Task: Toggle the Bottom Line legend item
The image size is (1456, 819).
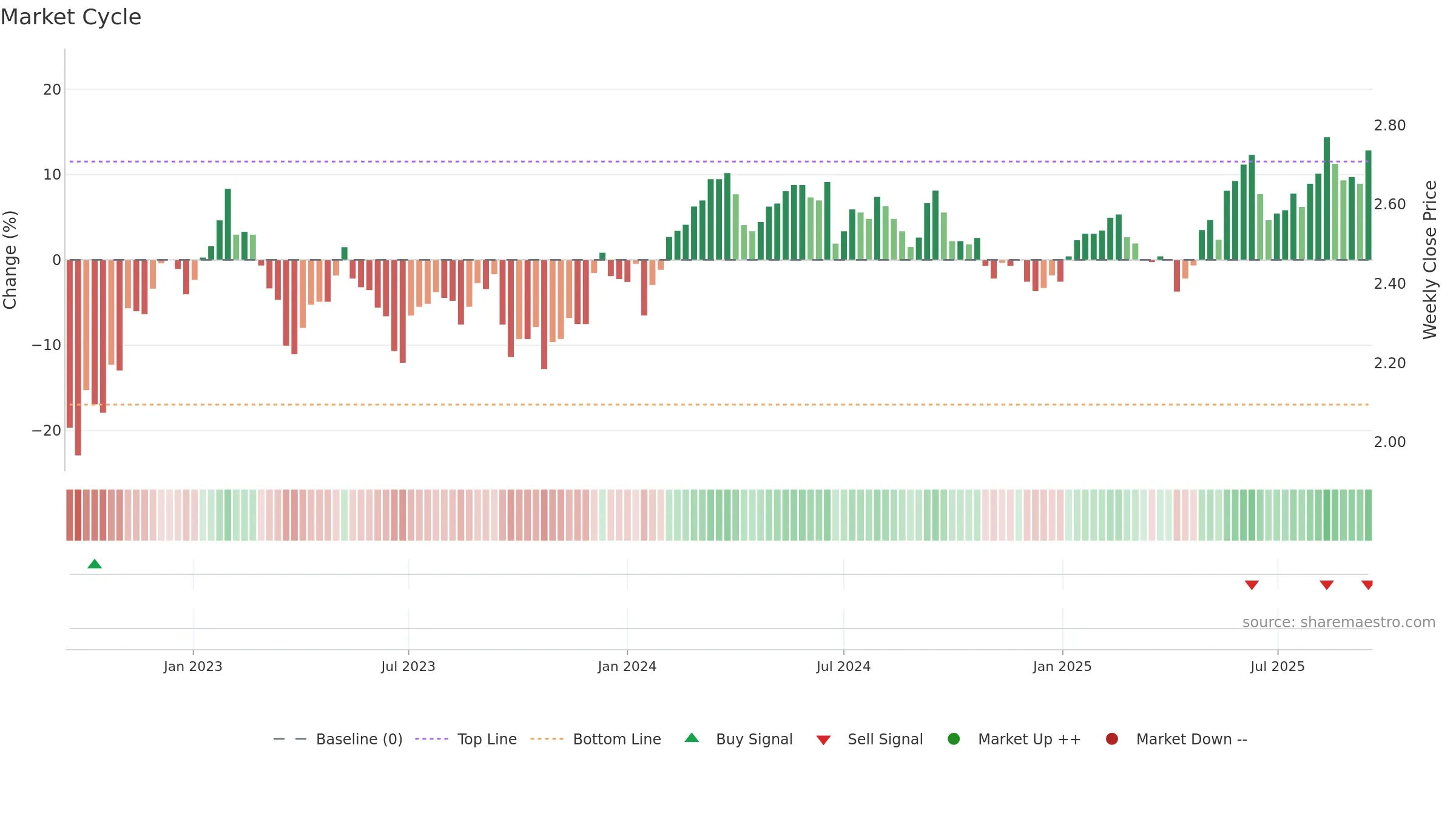Action: point(596,739)
